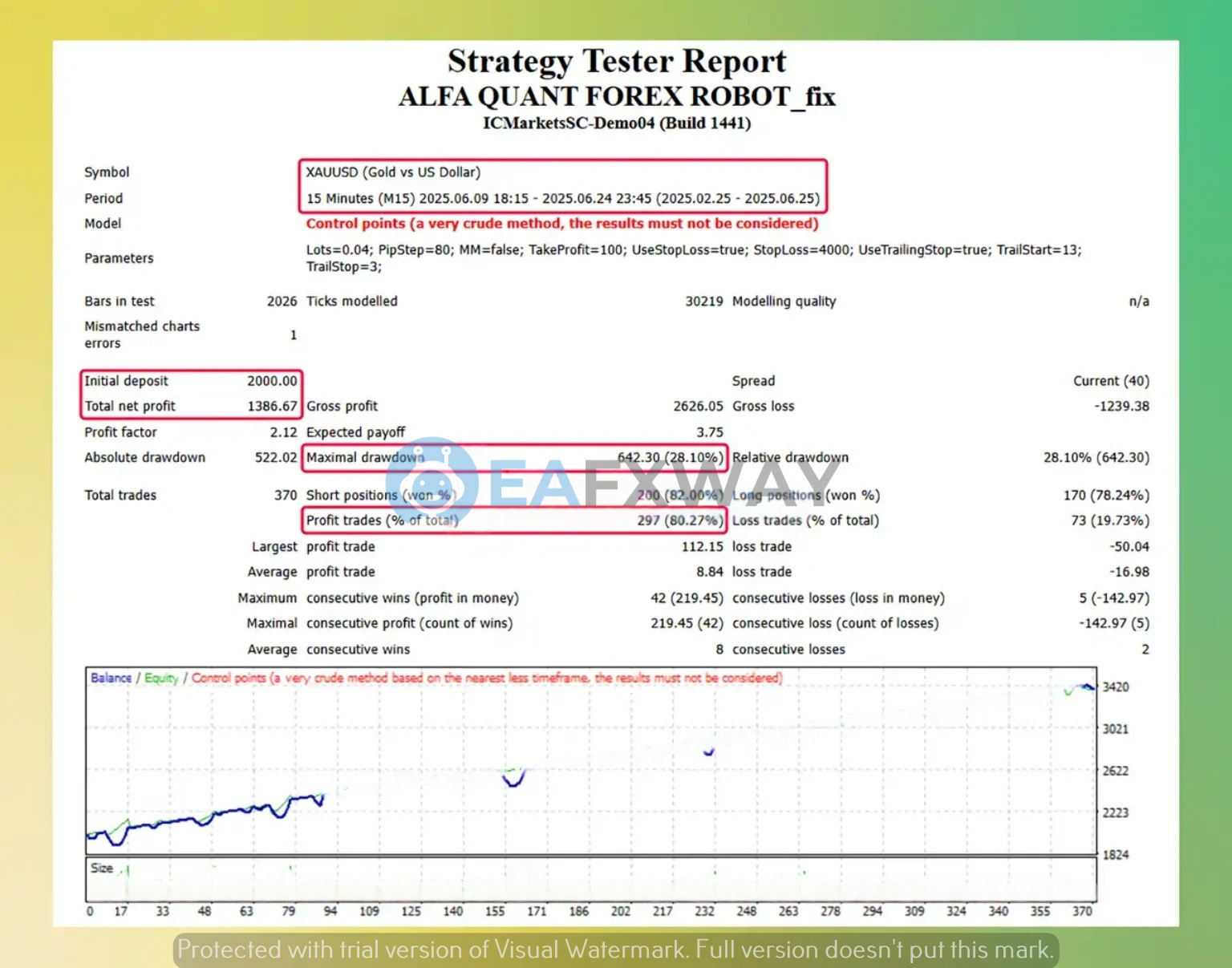Click the 370 mark on horizontal axis
Image resolution: width=1232 pixels, height=968 pixels.
pyautogui.click(x=1082, y=911)
